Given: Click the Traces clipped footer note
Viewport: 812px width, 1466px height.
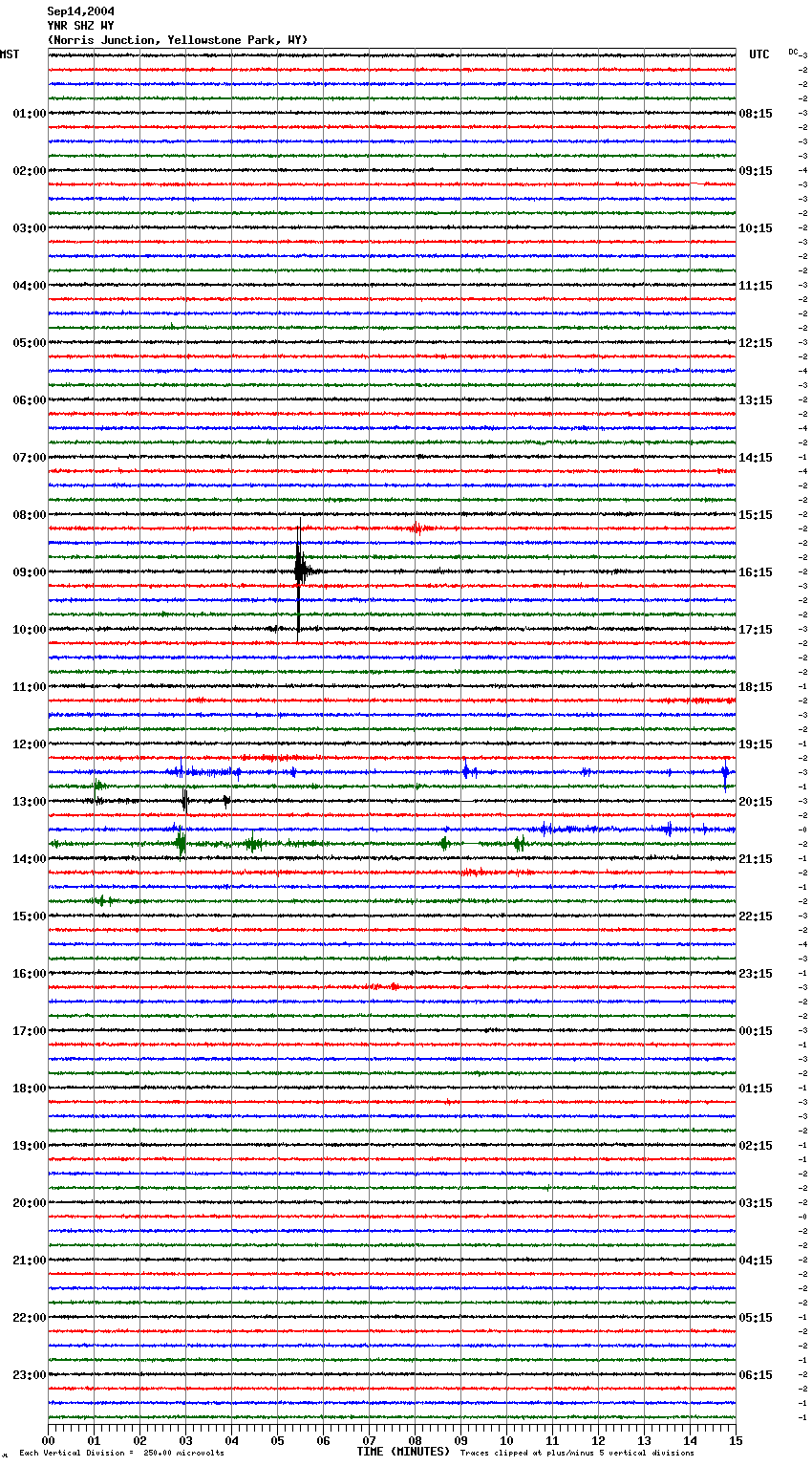Looking at the screenshot, I should pyautogui.click(x=578, y=1453).
